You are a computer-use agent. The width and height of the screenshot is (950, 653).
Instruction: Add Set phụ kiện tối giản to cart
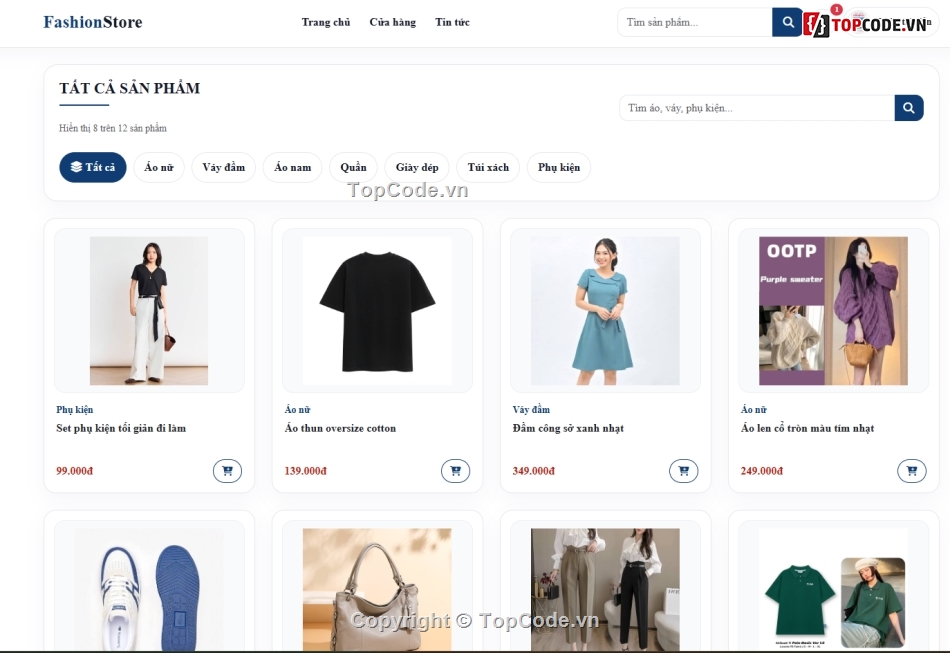[x=227, y=471]
